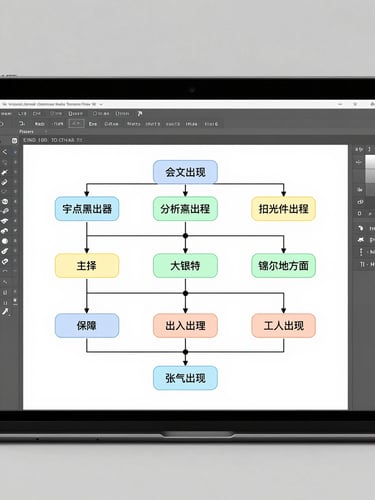The image size is (375, 500).
Task: Select the orange node 工人出现
Action: 283,325
